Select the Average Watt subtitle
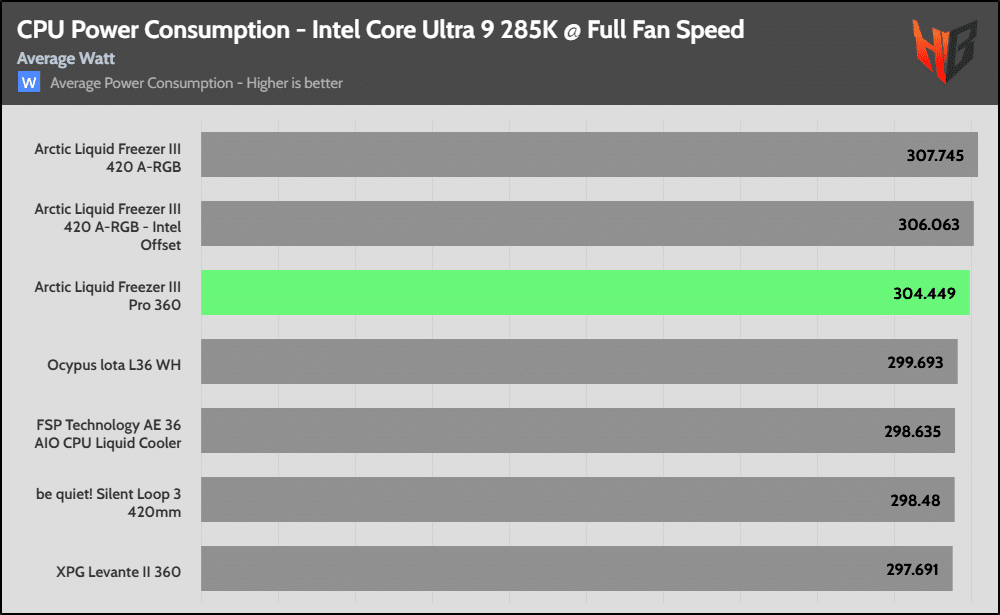 tap(66, 59)
